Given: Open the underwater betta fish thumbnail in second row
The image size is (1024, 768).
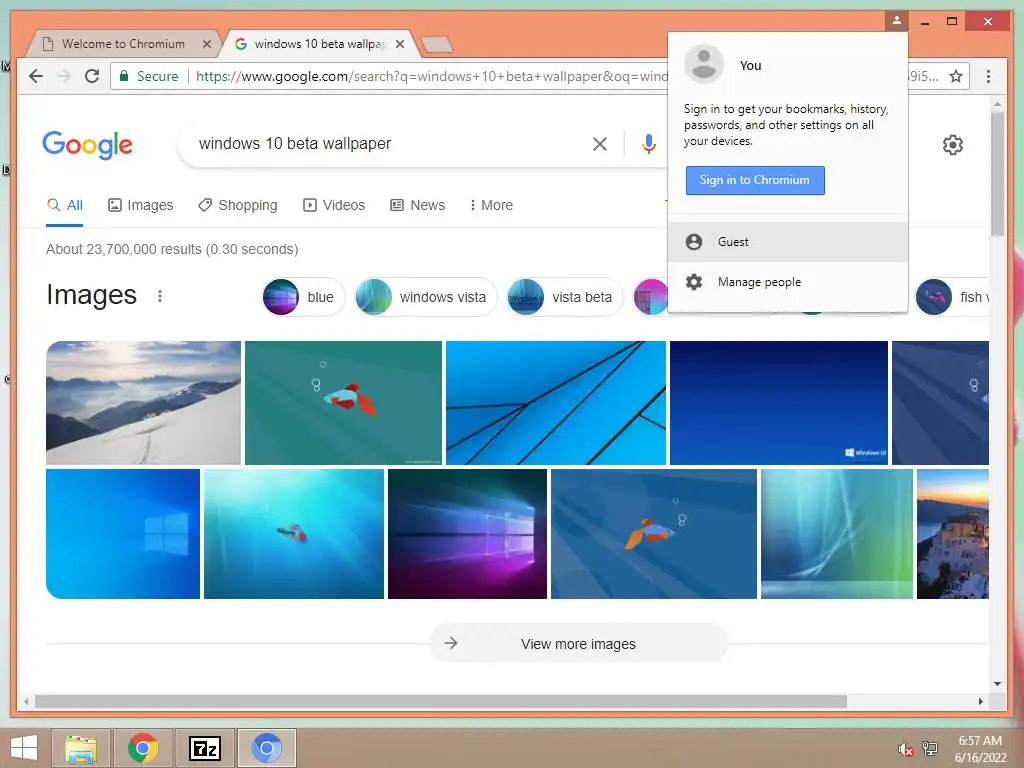Looking at the screenshot, I should 294,534.
